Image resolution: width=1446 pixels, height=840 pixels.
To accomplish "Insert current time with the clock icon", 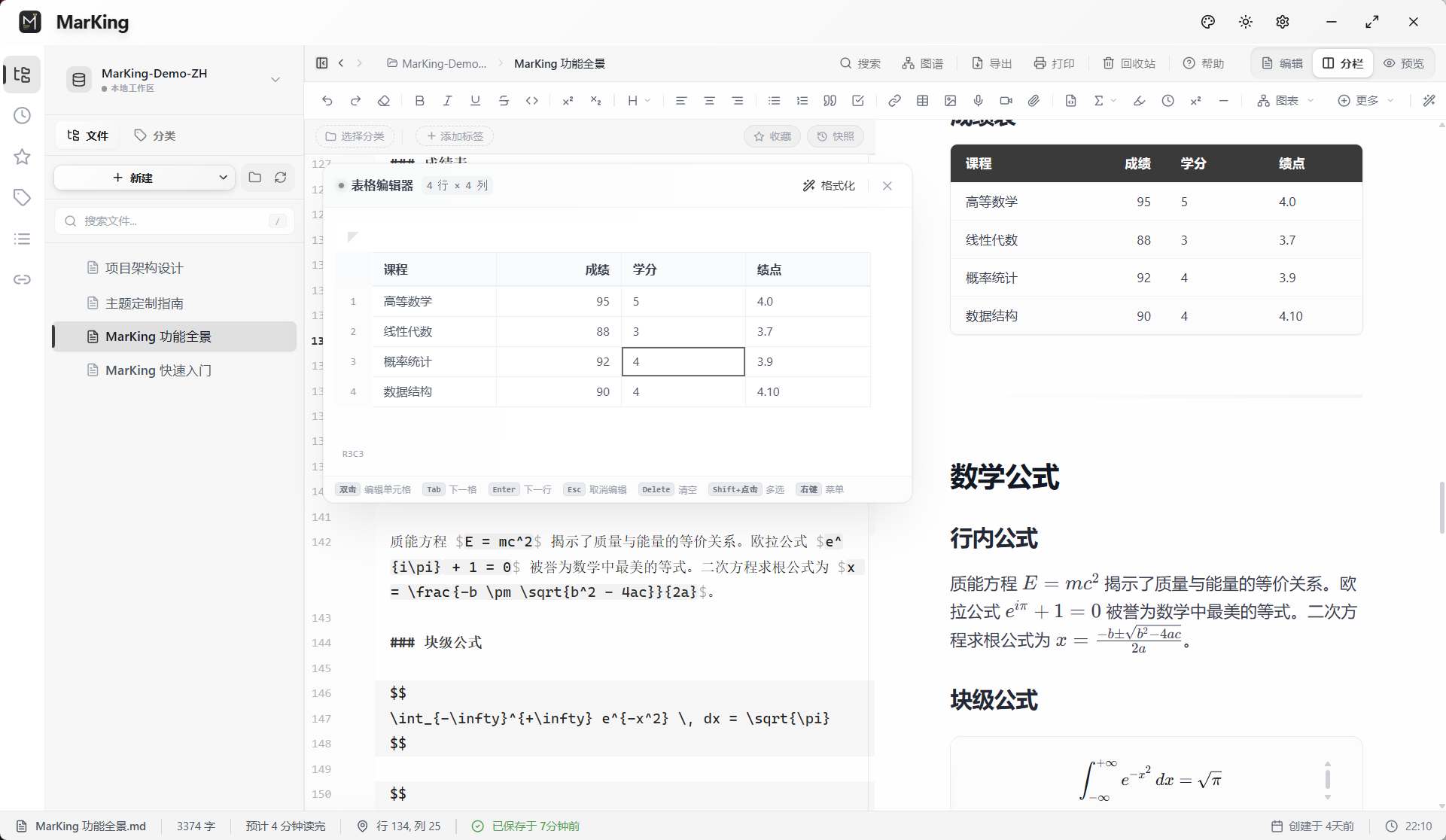I will pos(1167,101).
